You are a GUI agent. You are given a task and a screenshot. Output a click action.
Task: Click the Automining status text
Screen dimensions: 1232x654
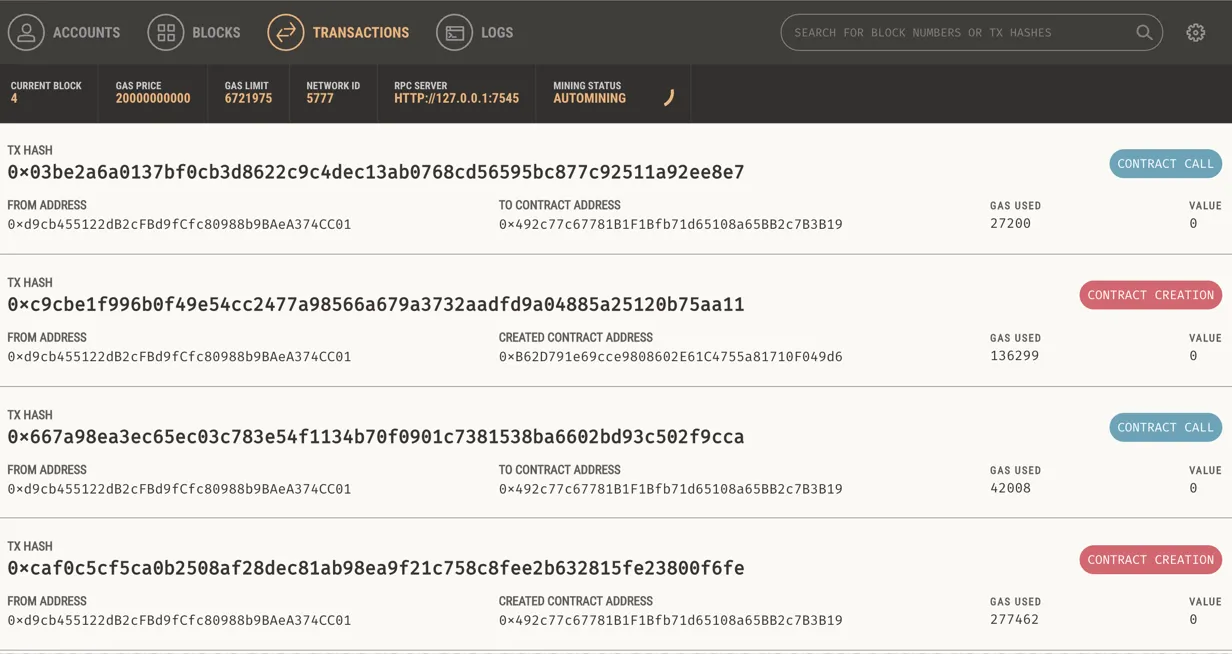589,98
